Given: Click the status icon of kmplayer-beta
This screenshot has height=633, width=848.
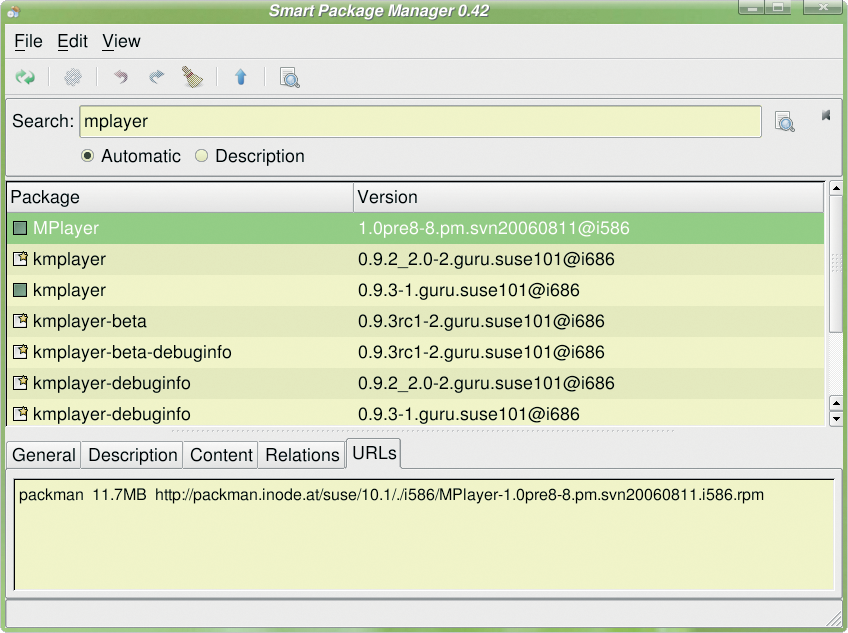Looking at the screenshot, I should 20,321.
